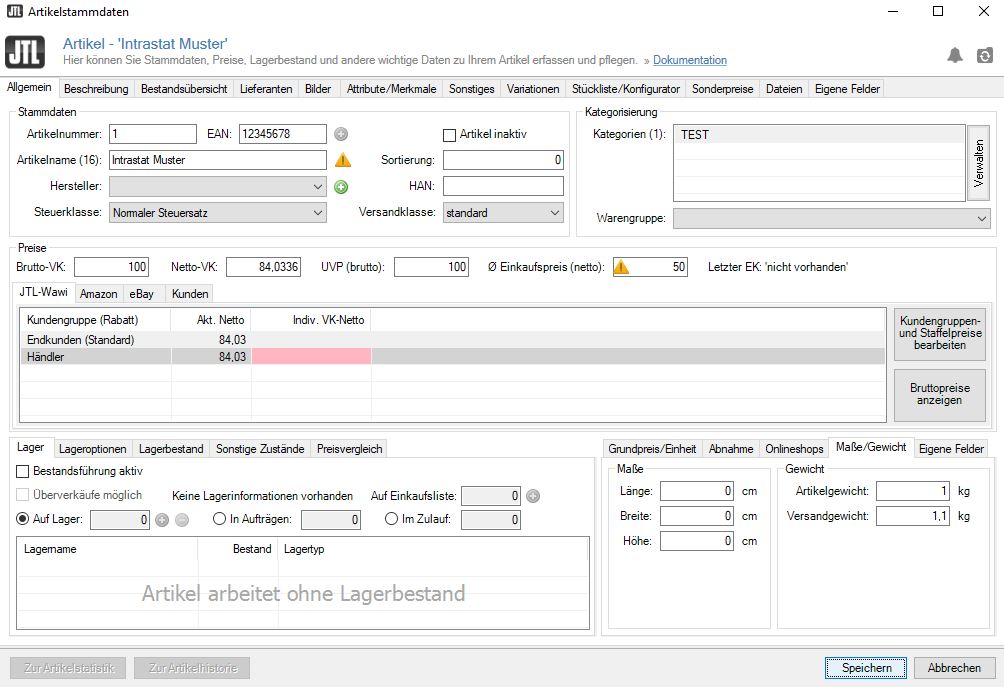
Task: Click the pink Indiv. VK-Netto cell for Händler
Action: coord(311,357)
